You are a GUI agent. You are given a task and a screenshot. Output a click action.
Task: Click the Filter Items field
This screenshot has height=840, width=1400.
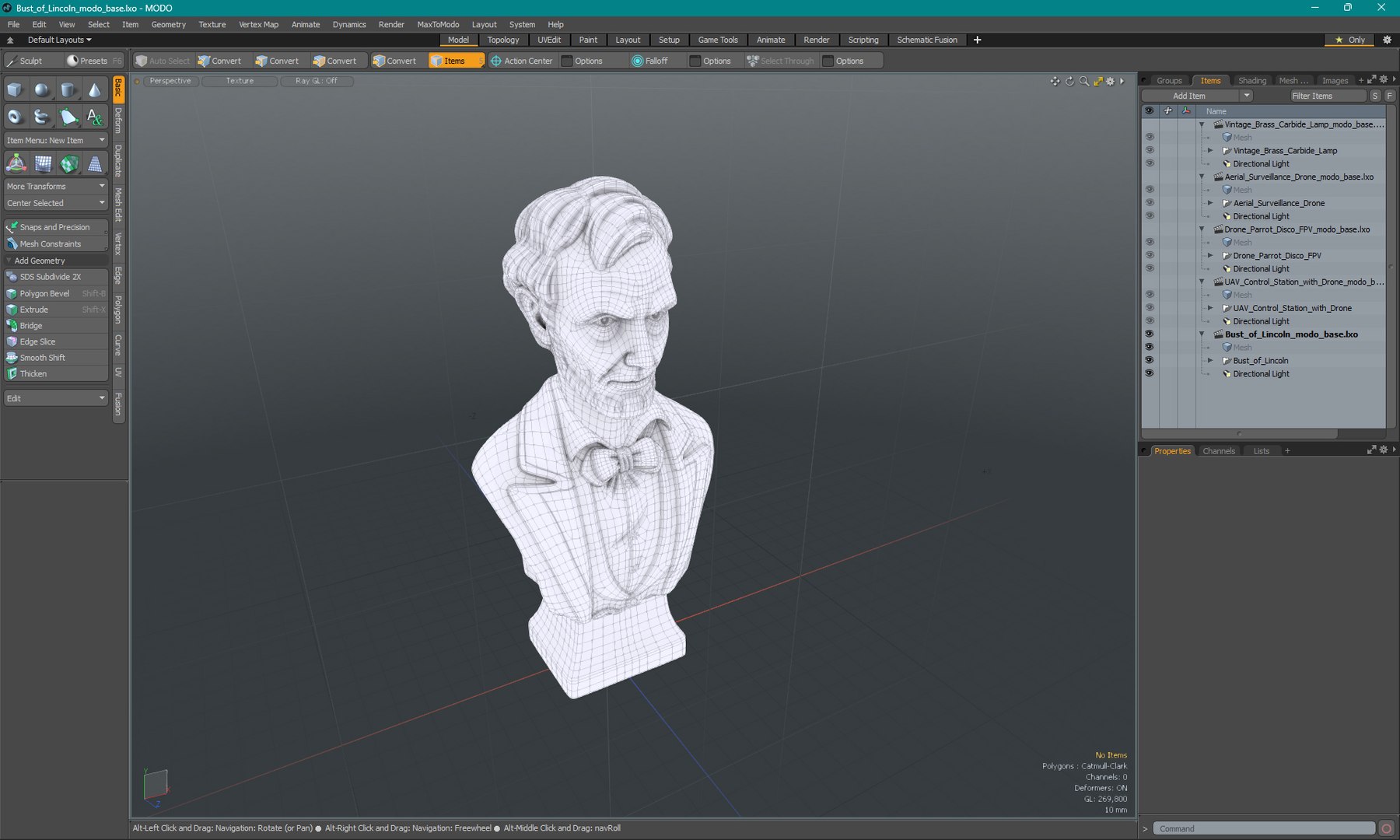1328,96
